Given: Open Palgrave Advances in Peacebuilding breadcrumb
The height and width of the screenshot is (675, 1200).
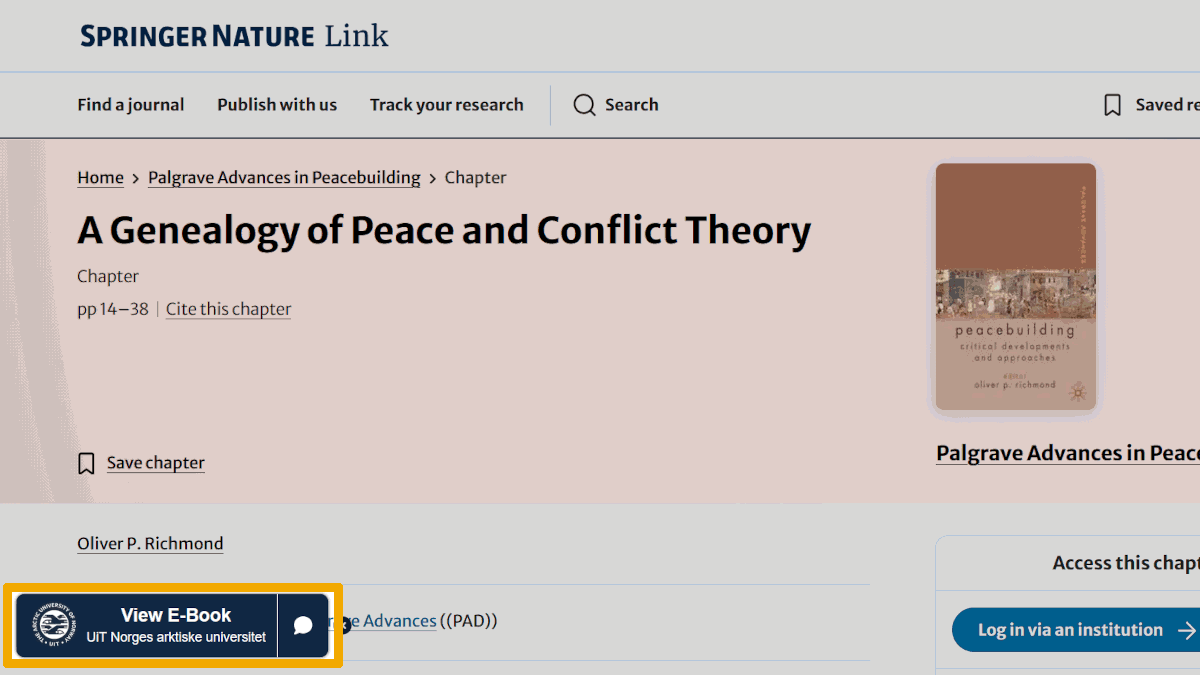Looking at the screenshot, I should [284, 178].
